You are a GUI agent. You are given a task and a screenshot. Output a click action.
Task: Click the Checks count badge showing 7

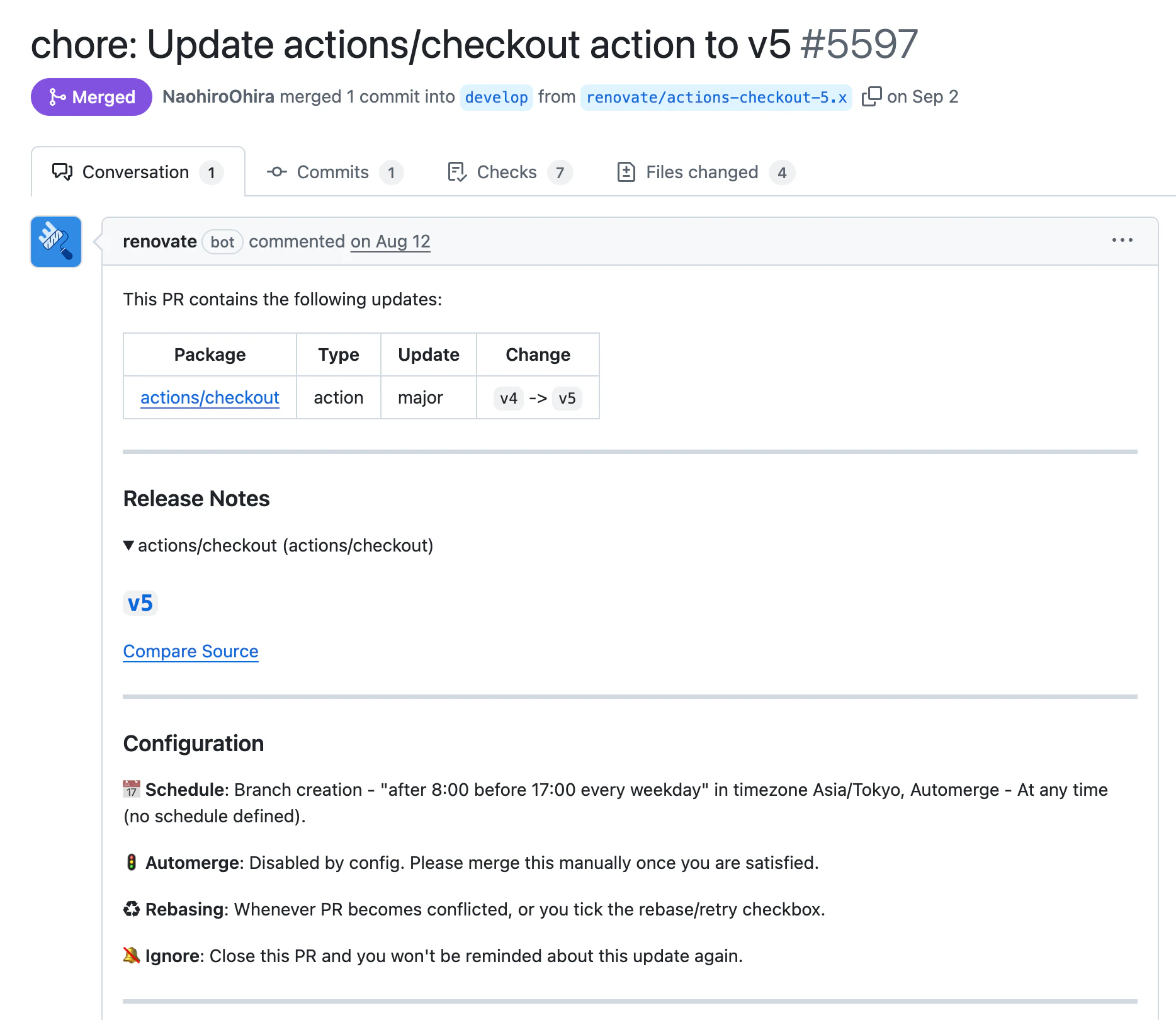tap(560, 173)
